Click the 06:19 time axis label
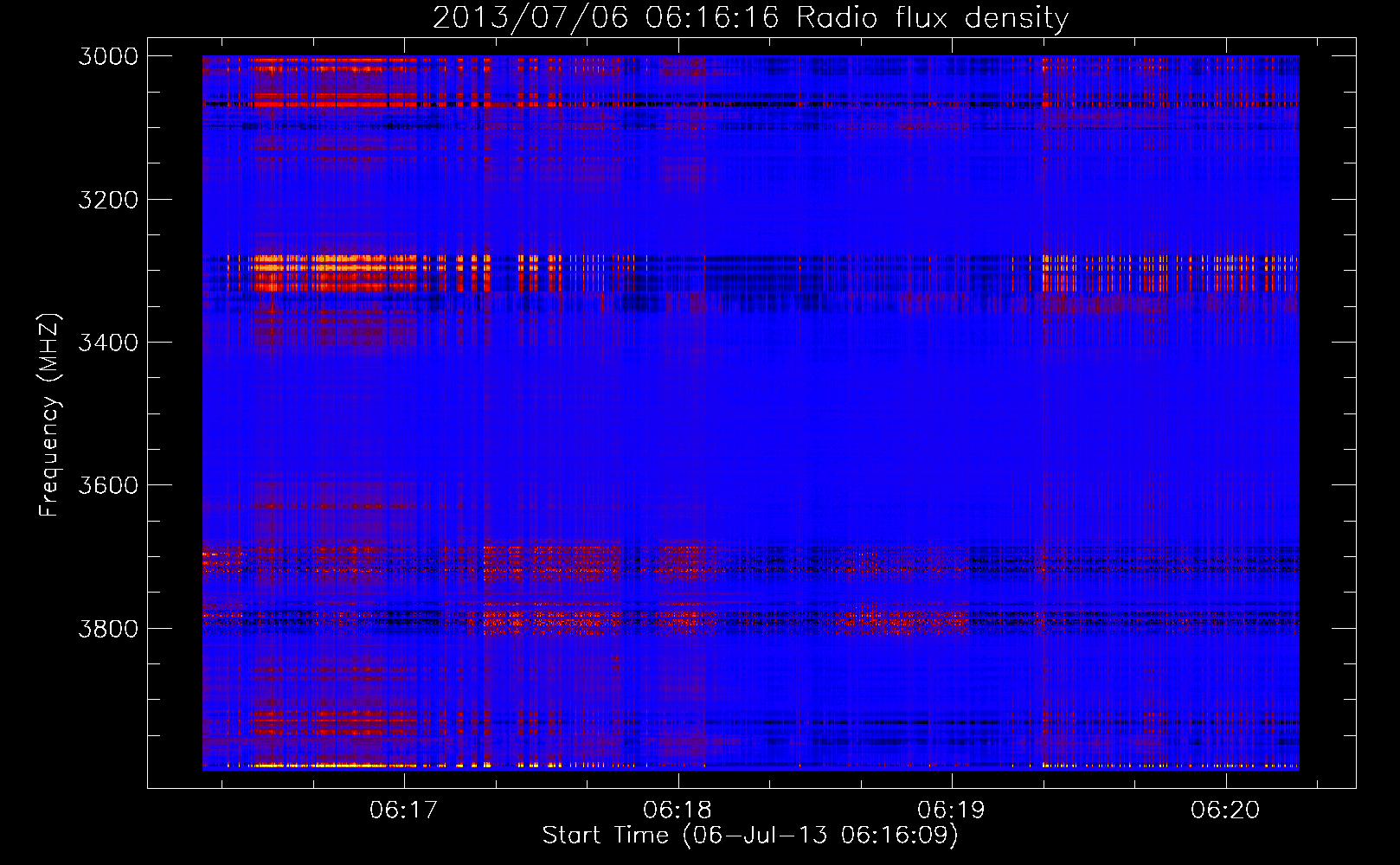This screenshot has width=1400, height=865. coord(952,811)
